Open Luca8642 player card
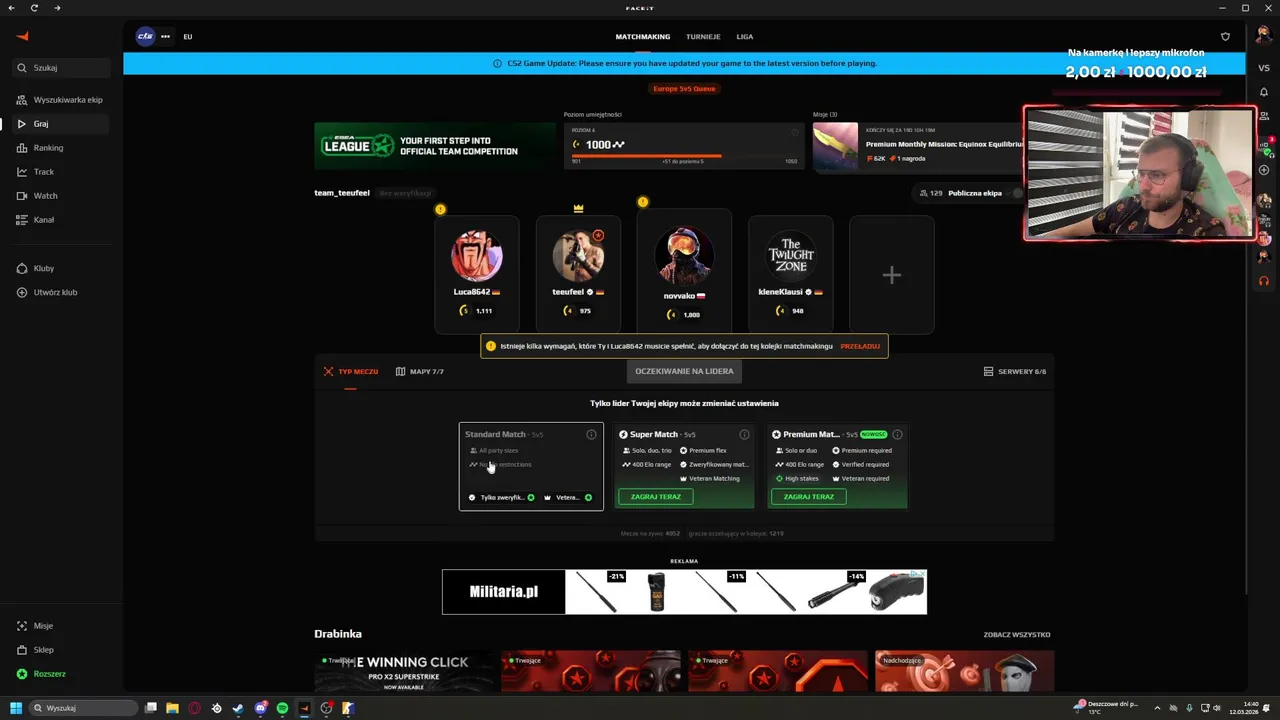Viewport: 1280px width, 720px height. [x=477, y=274]
